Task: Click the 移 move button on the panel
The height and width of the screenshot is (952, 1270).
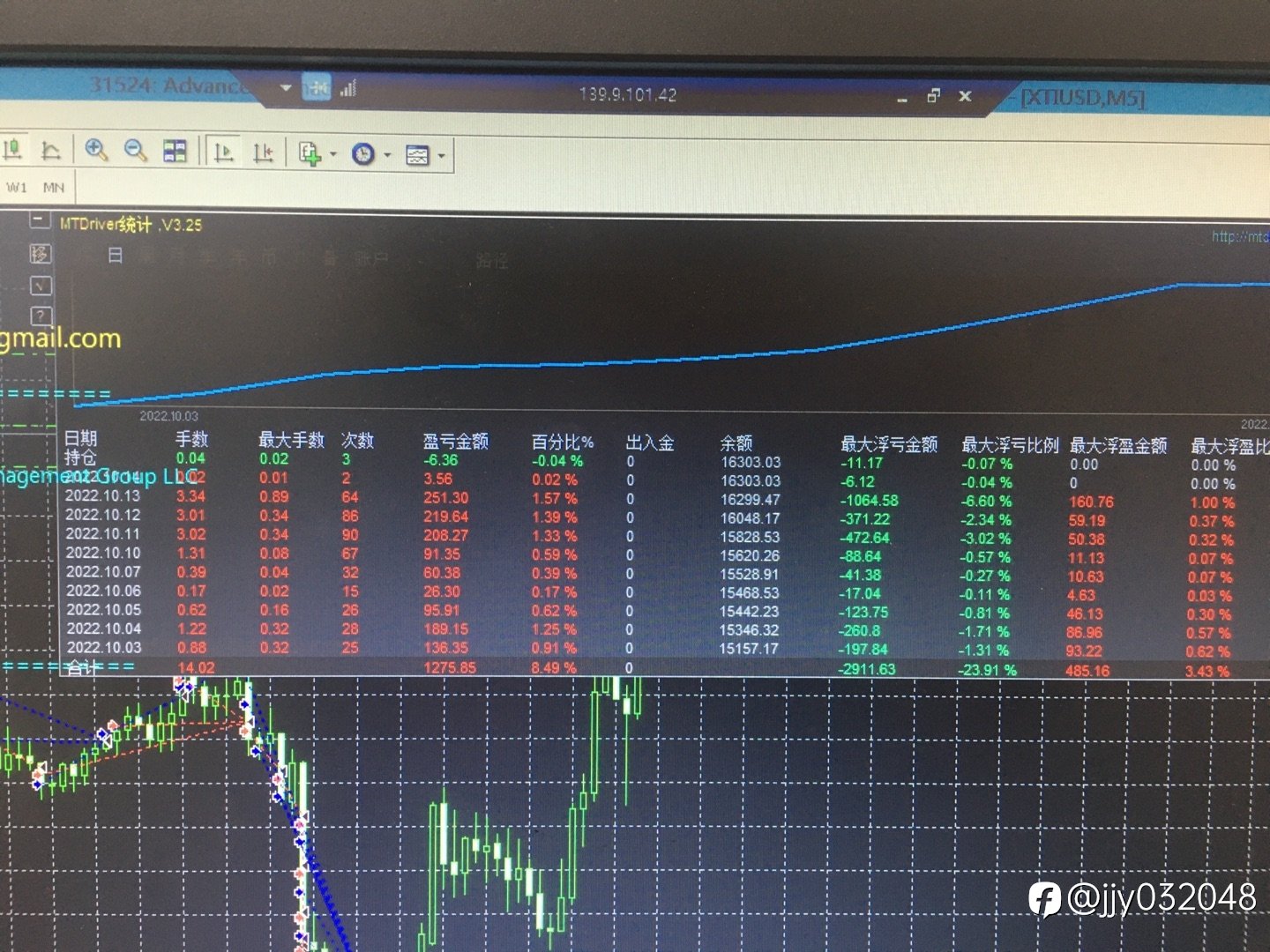Action: tap(41, 254)
